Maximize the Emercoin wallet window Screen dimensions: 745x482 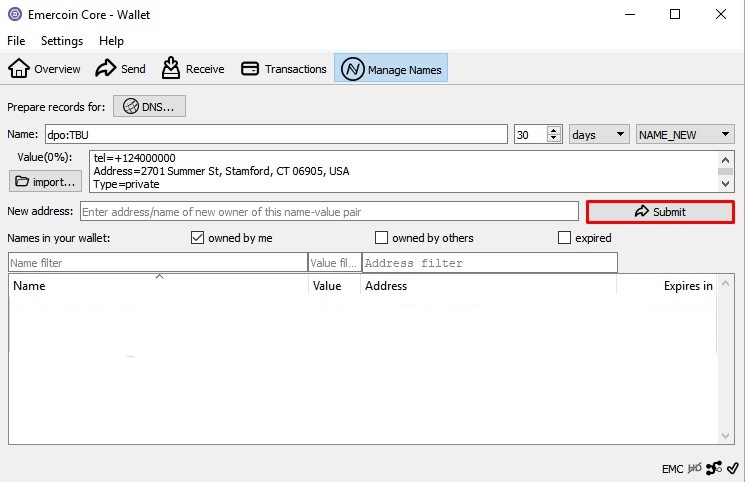(675, 14)
